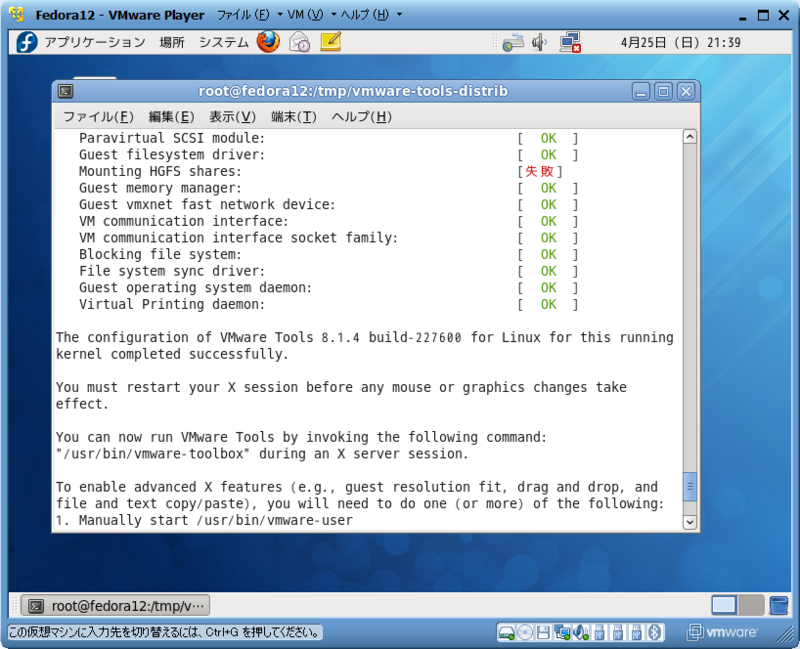Click the Ctrl+G hint text in status bar
Image resolution: width=800 pixels, height=649 pixels.
point(164,633)
